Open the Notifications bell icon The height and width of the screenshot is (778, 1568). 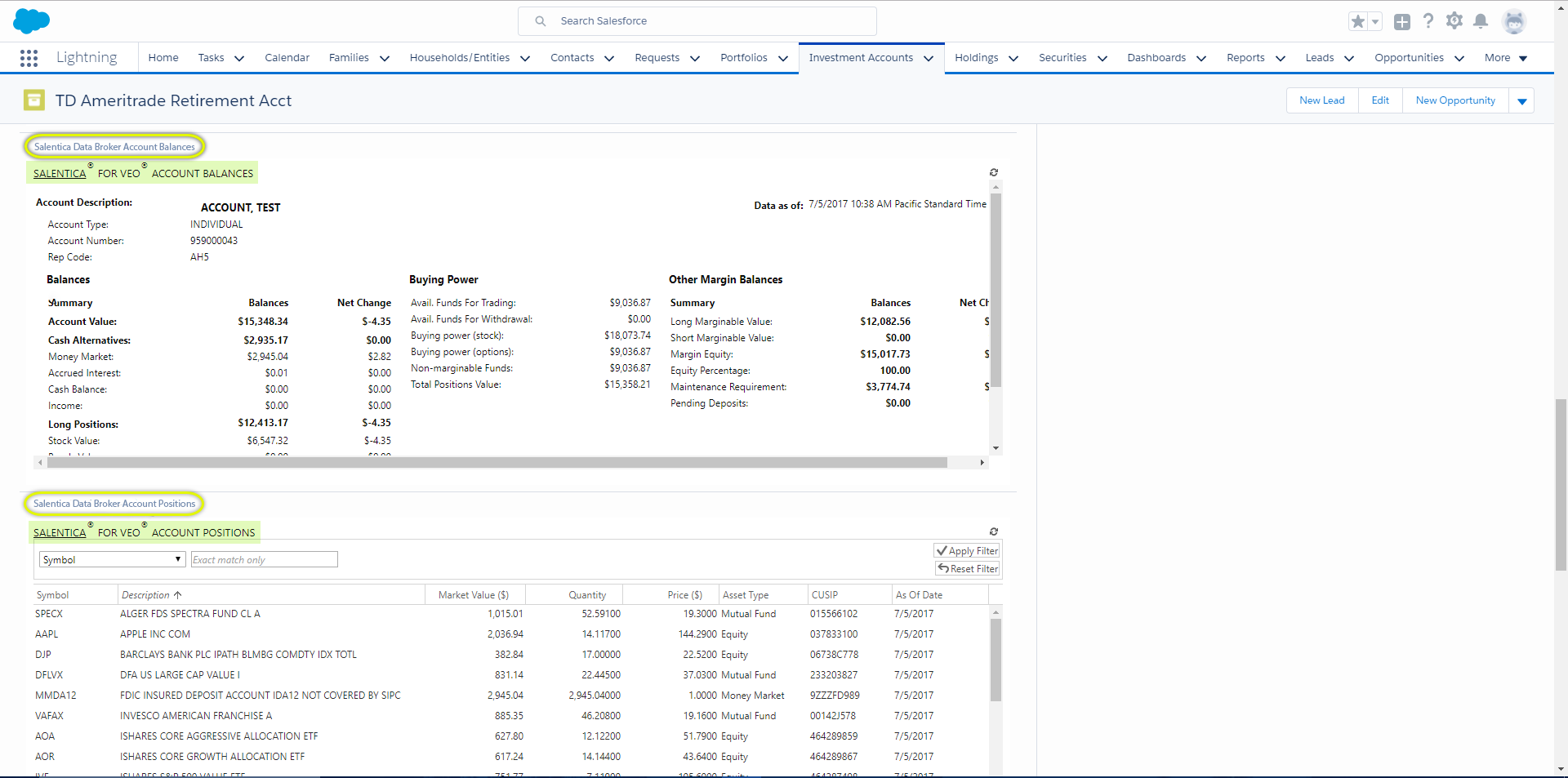tap(1481, 21)
